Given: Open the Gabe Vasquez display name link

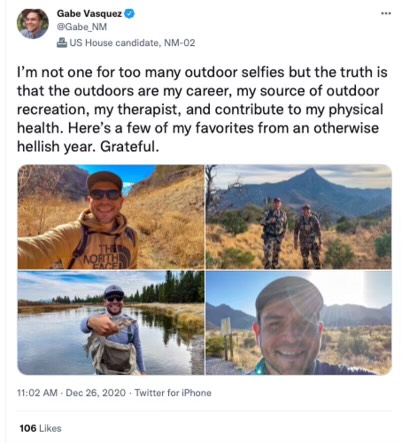Looking at the screenshot, I should [x=89, y=13].
